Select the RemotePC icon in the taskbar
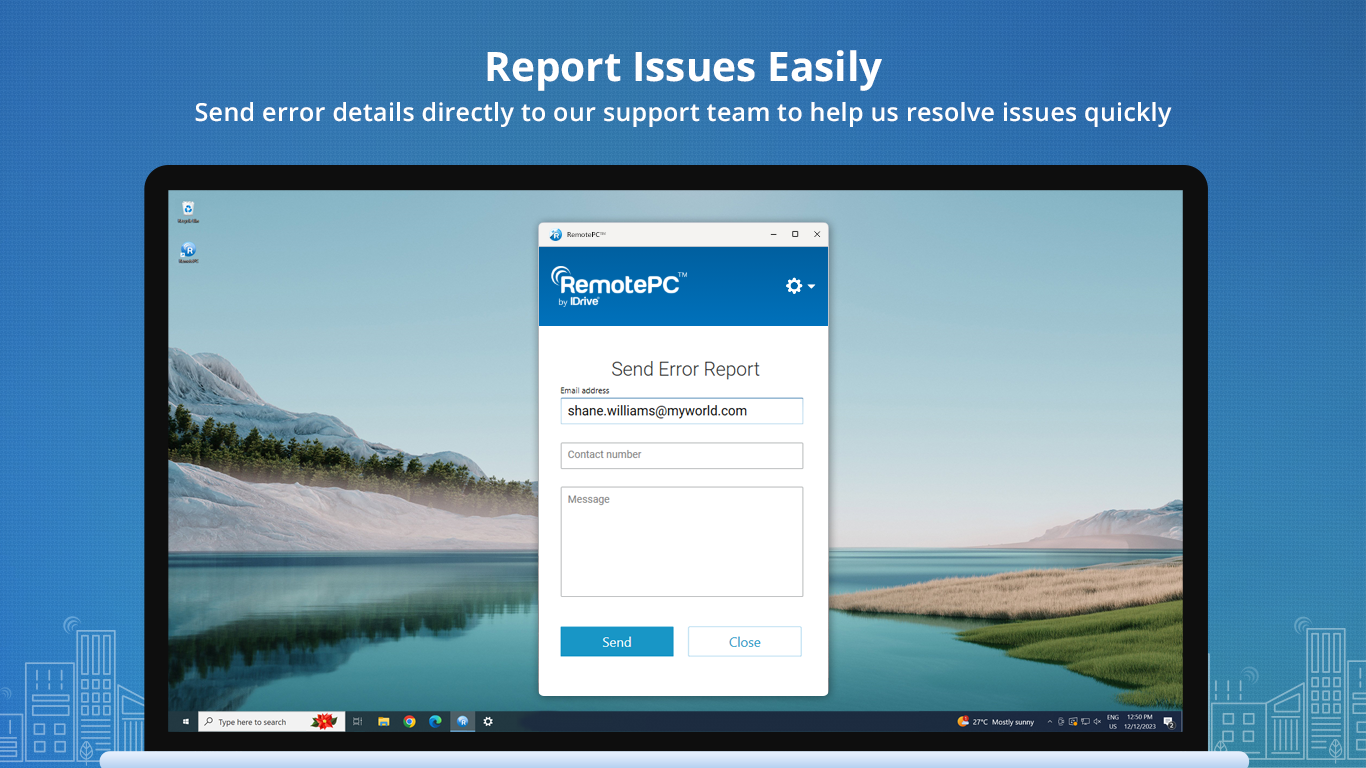Screen dimensions: 1366x768 point(462,721)
